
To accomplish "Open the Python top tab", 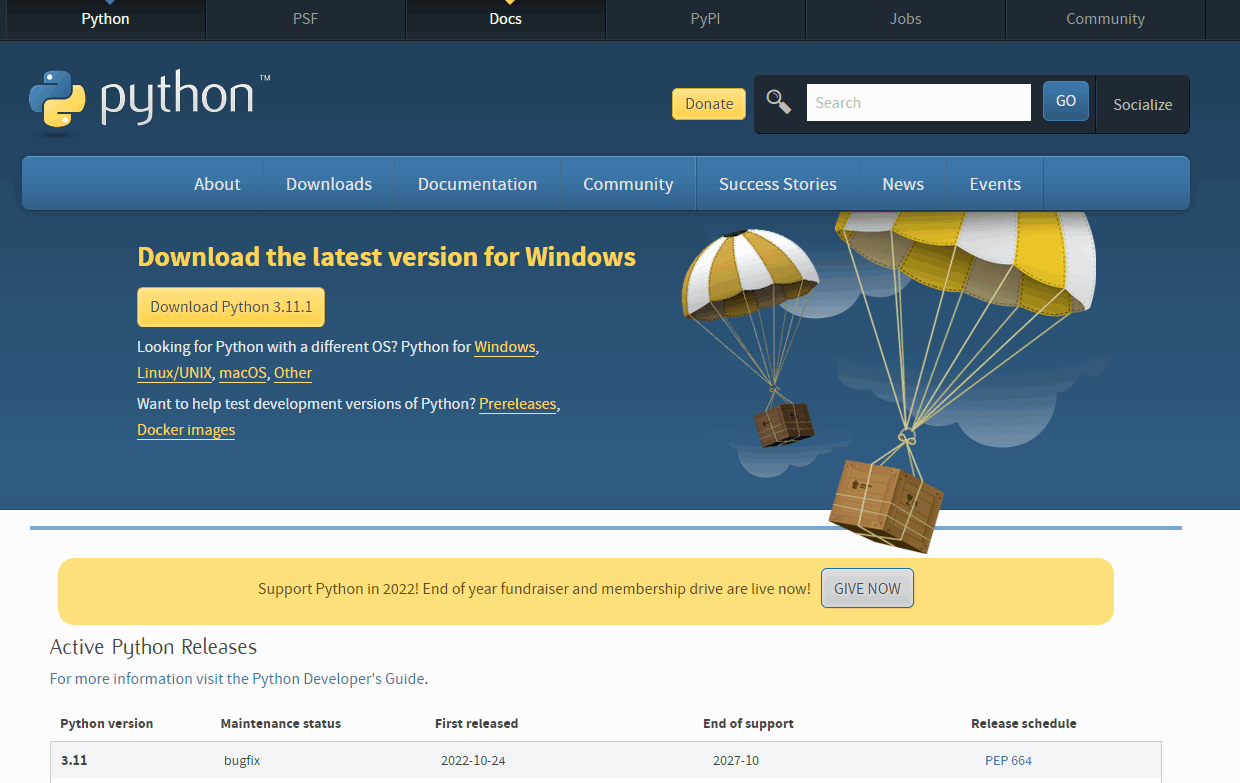I will pyautogui.click(x=105, y=19).
